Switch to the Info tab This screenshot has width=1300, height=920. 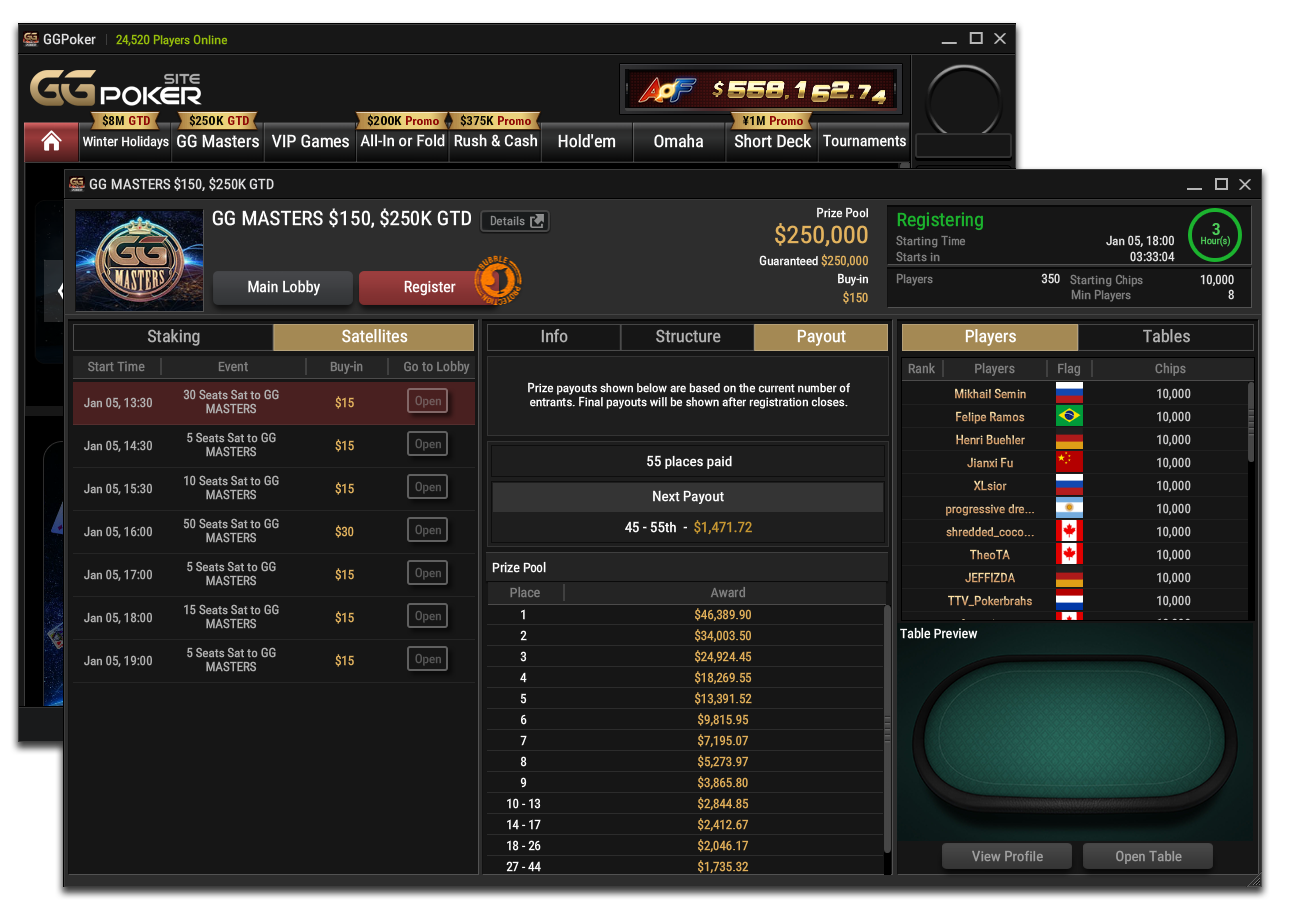[554, 337]
